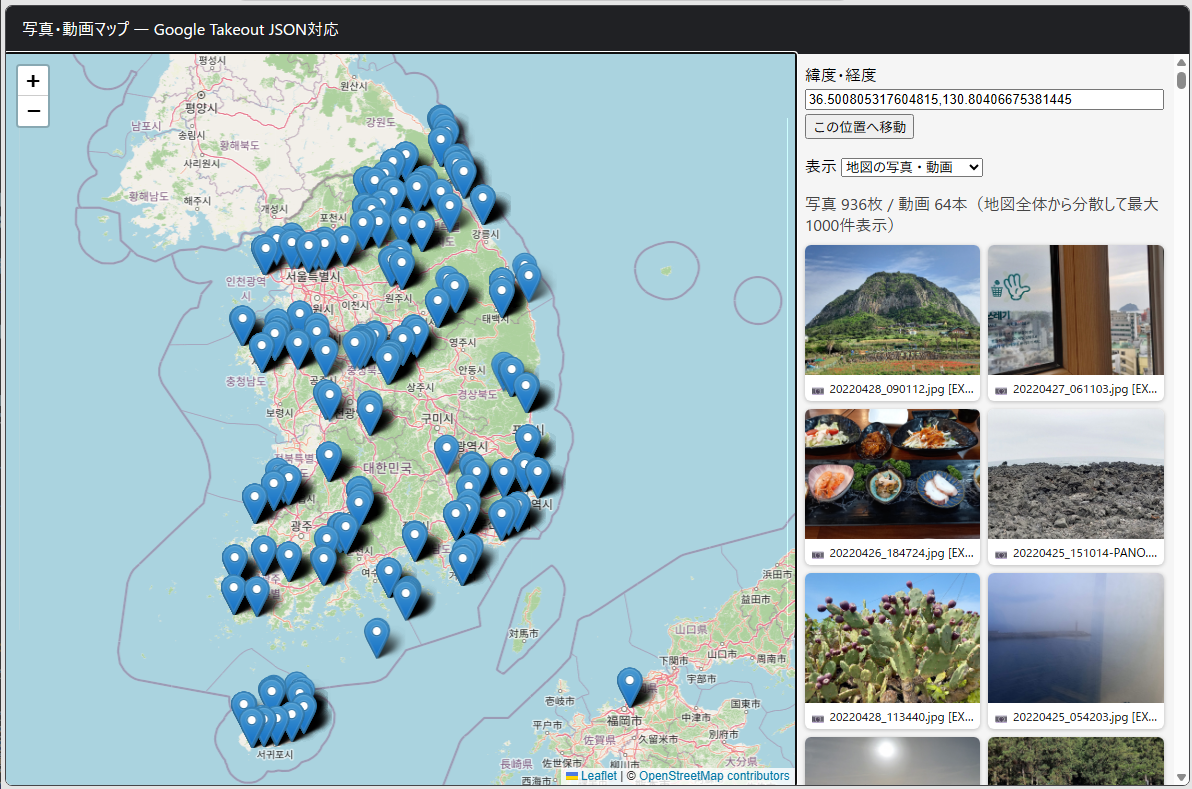Open the partially visible forest photo thumbnail
This screenshot has height=789, width=1192.
pos(1076,761)
